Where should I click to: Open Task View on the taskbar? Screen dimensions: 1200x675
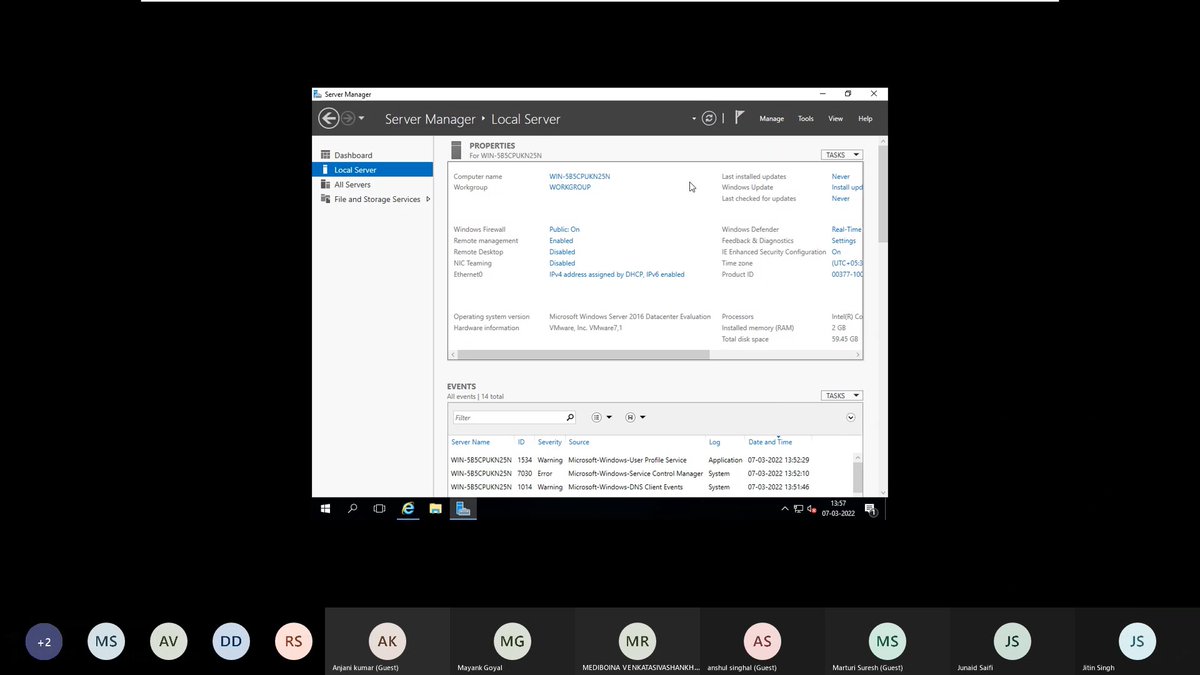click(x=380, y=509)
